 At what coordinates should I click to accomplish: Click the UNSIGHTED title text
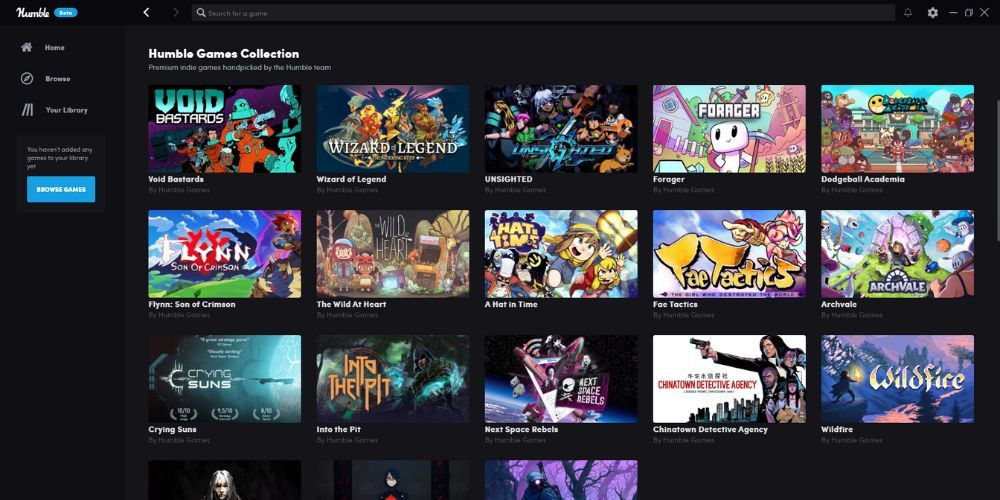[508, 179]
